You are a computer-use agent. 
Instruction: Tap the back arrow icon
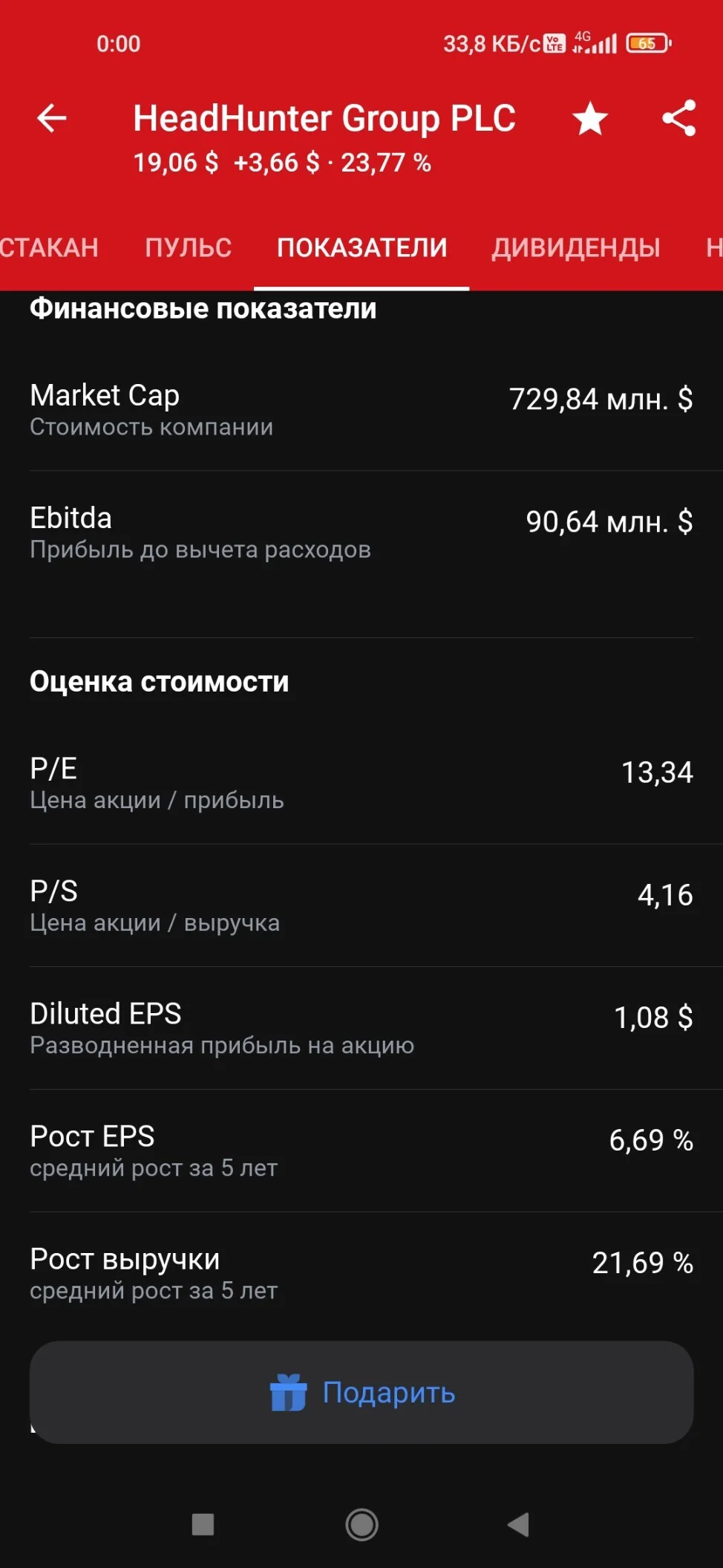pyautogui.click(x=52, y=118)
